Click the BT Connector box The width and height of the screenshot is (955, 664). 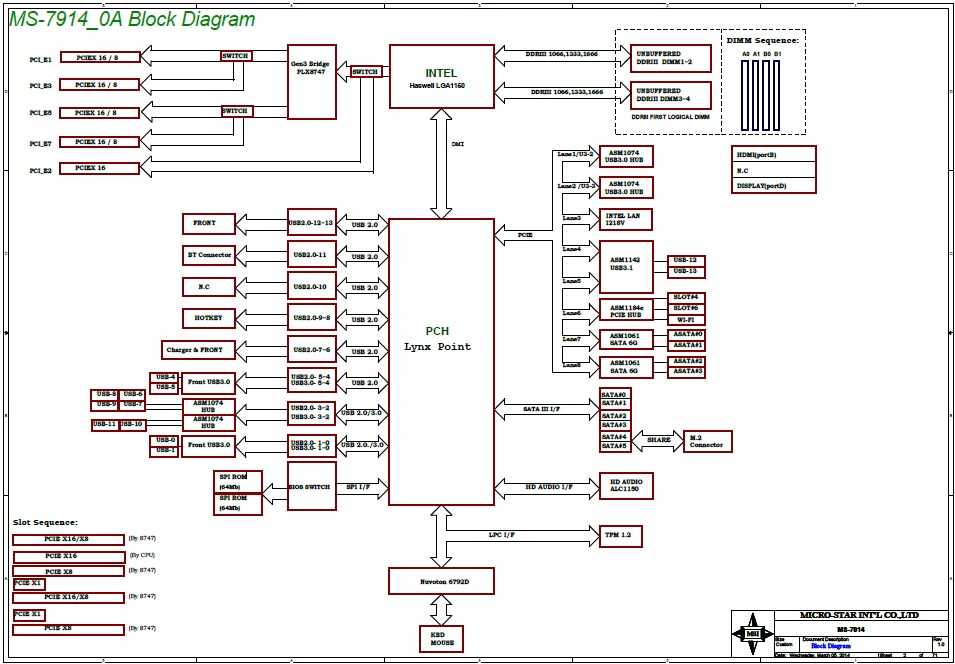point(209,255)
